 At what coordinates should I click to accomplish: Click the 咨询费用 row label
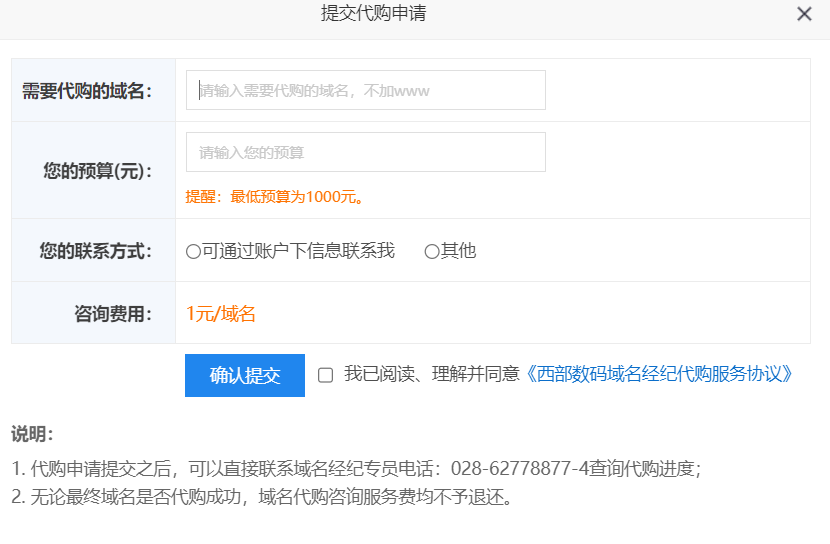[112, 314]
